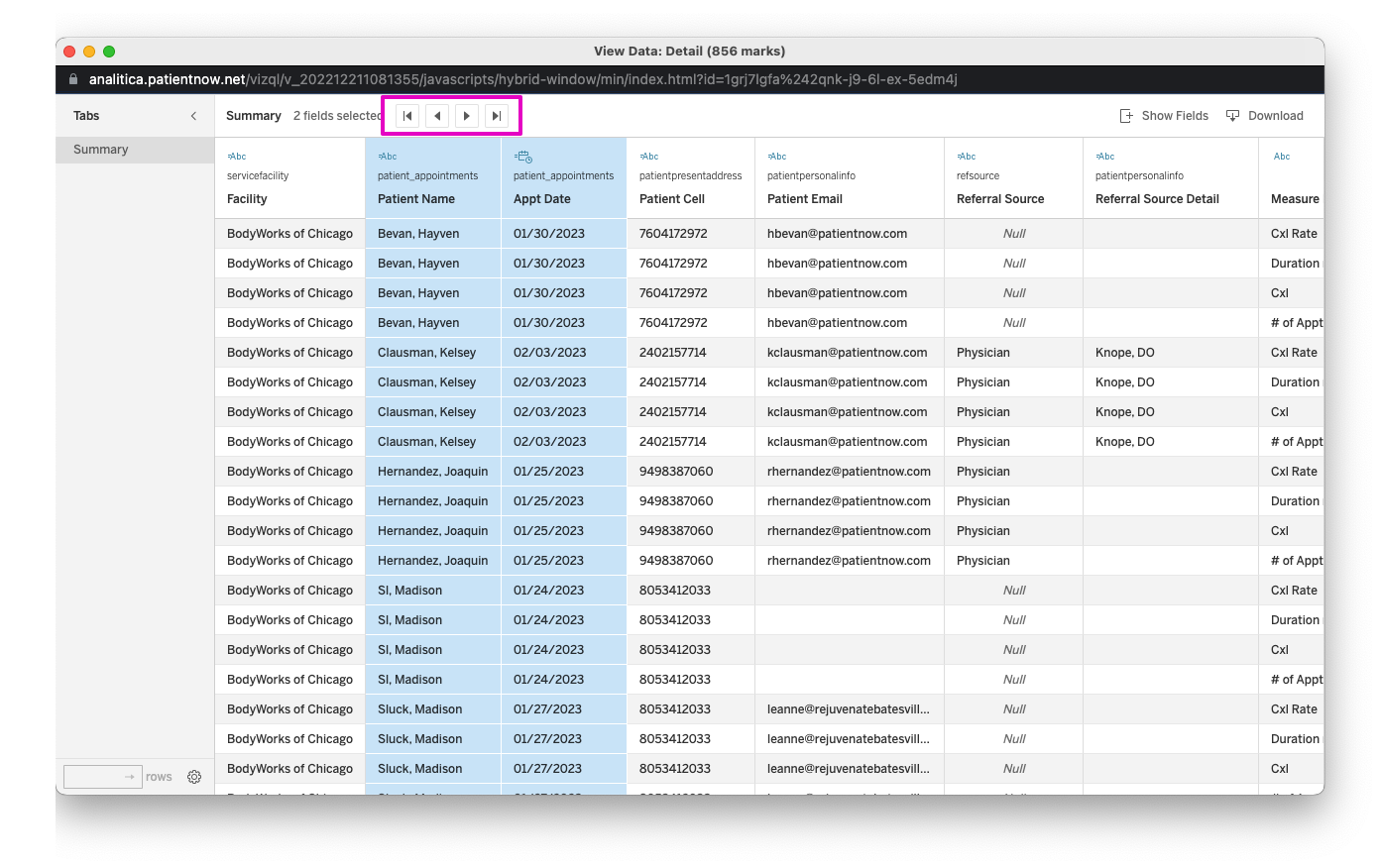The height and width of the screenshot is (868, 1380).
Task: Collapse the Tabs side panel
Action: click(x=193, y=116)
